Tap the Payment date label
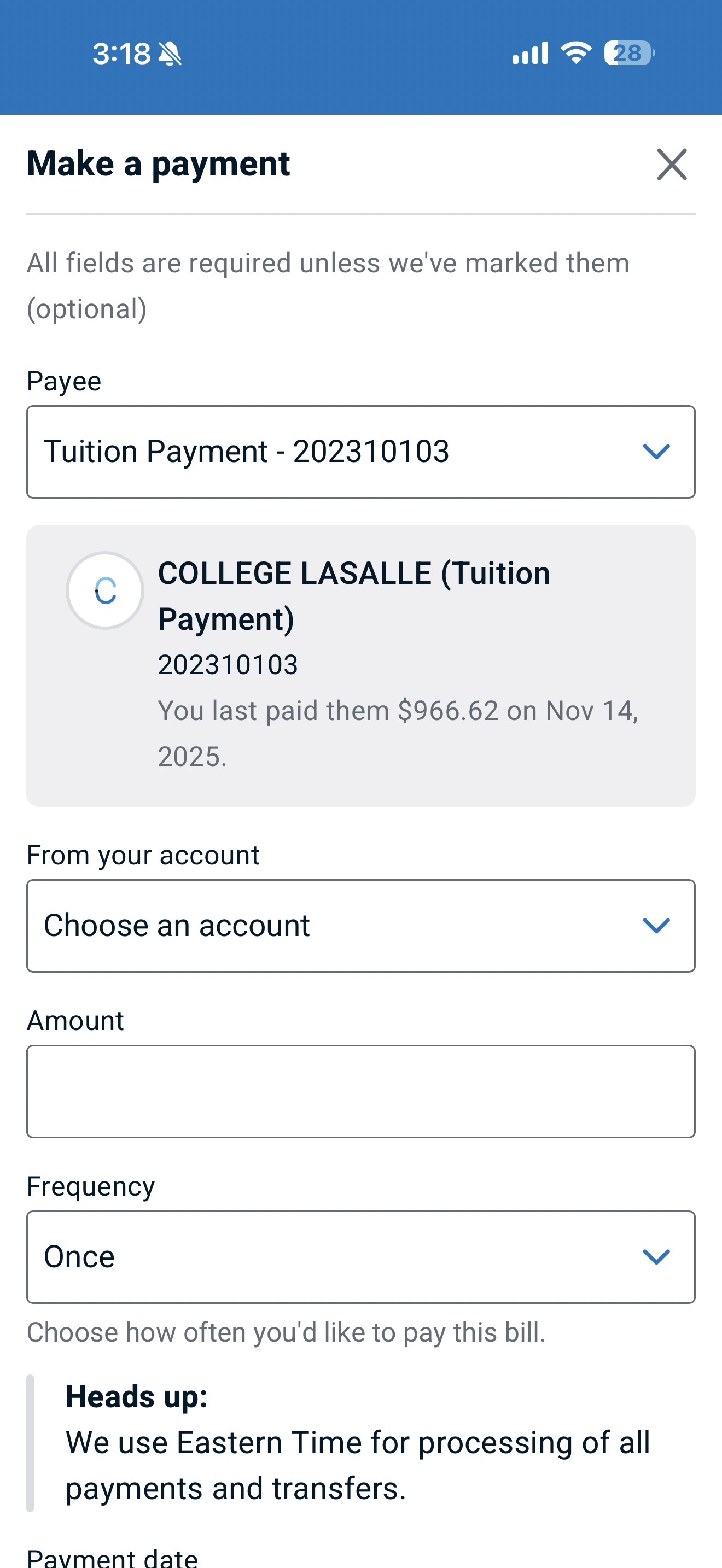 [x=113, y=1558]
